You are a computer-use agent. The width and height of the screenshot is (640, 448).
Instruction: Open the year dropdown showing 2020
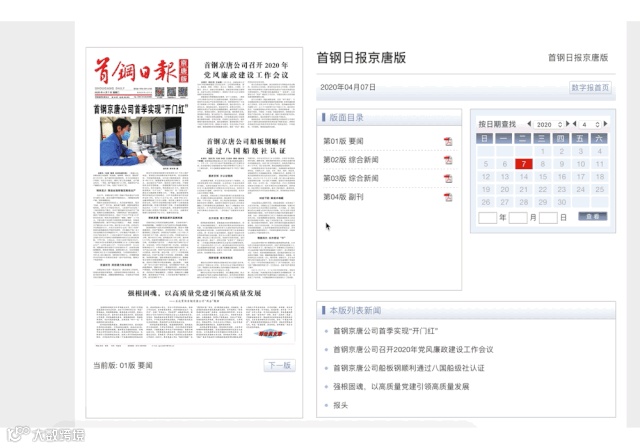(x=549, y=124)
